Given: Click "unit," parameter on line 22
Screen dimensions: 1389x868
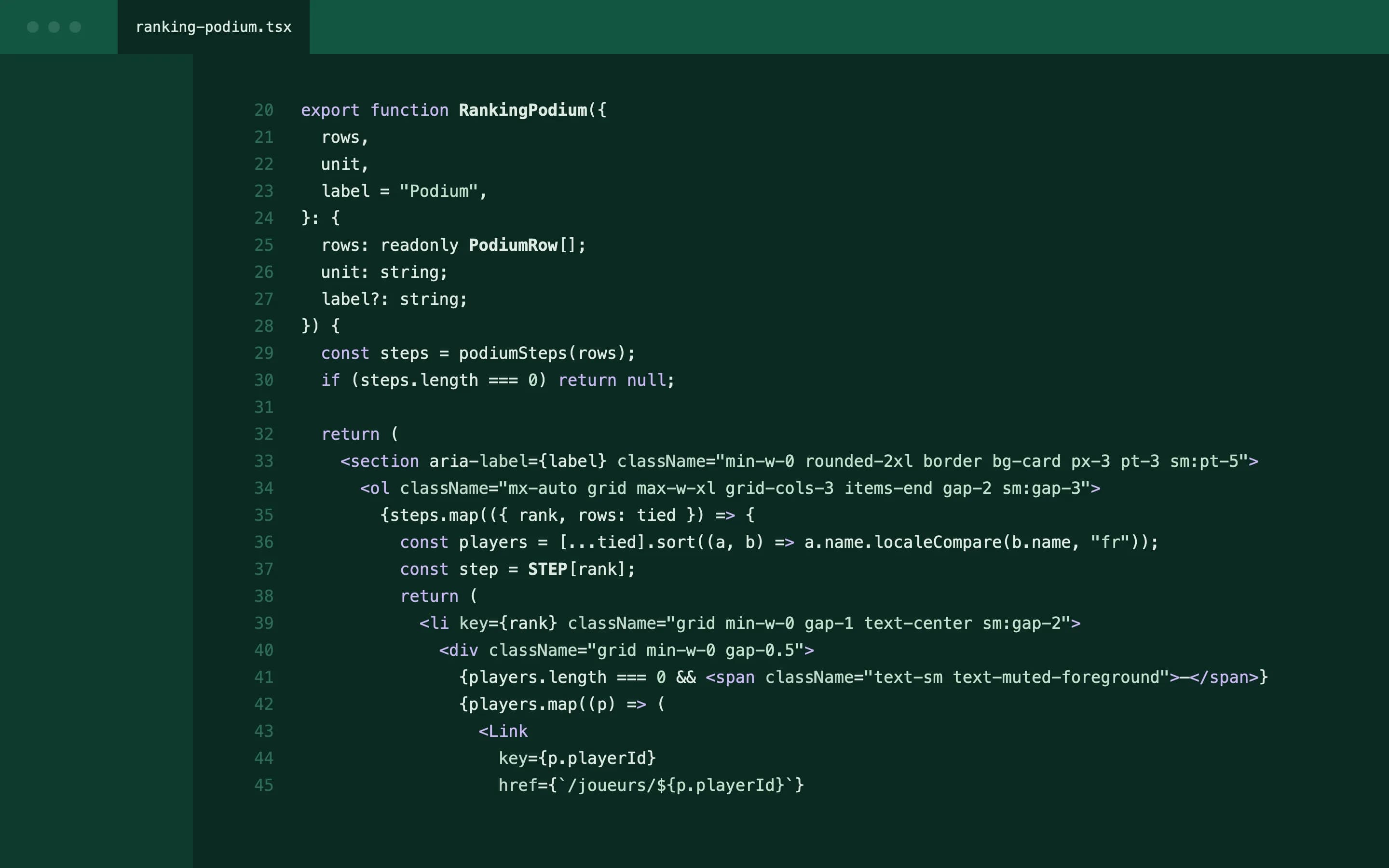Looking at the screenshot, I should pyautogui.click(x=345, y=164).
